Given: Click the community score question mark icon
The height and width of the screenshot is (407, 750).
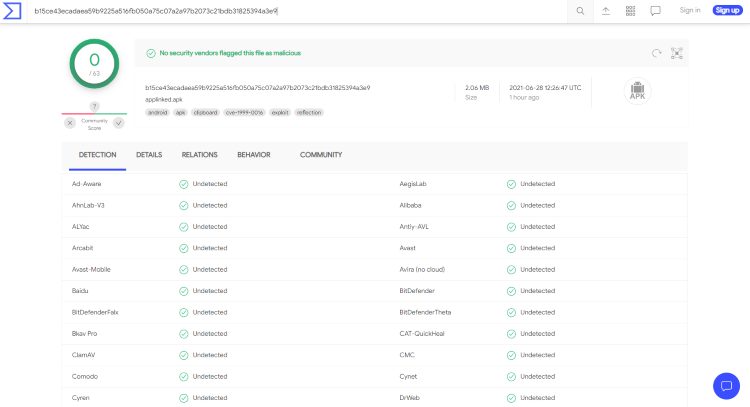Looking at the screenshot, I should pos(94,107).
